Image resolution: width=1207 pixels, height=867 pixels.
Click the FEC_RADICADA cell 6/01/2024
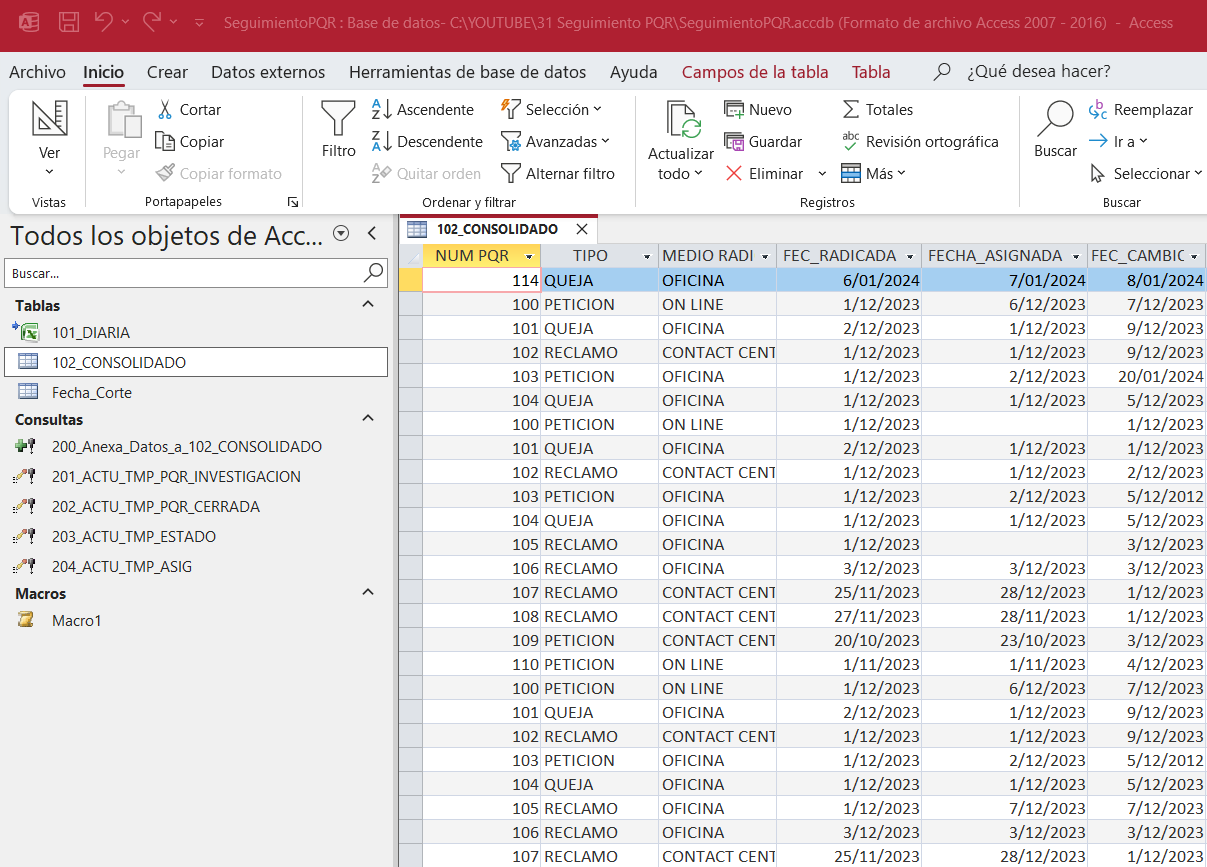848,281
